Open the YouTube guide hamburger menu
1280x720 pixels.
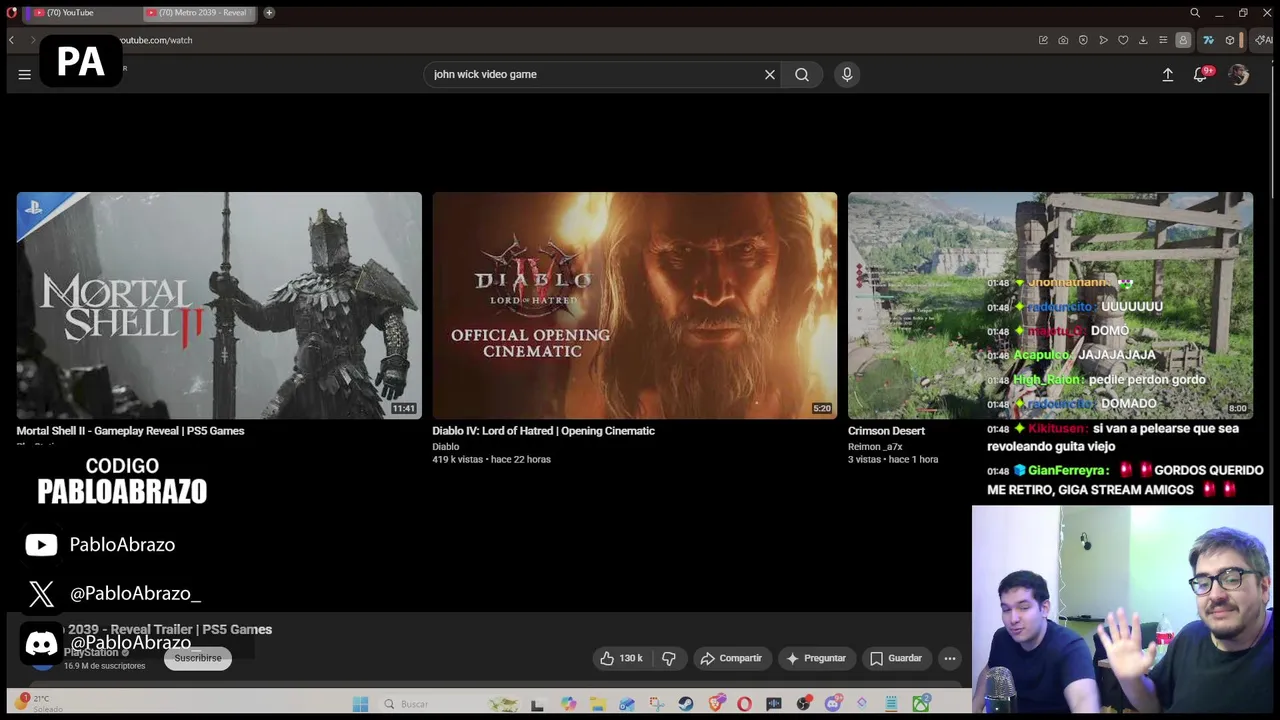point(24,74)
